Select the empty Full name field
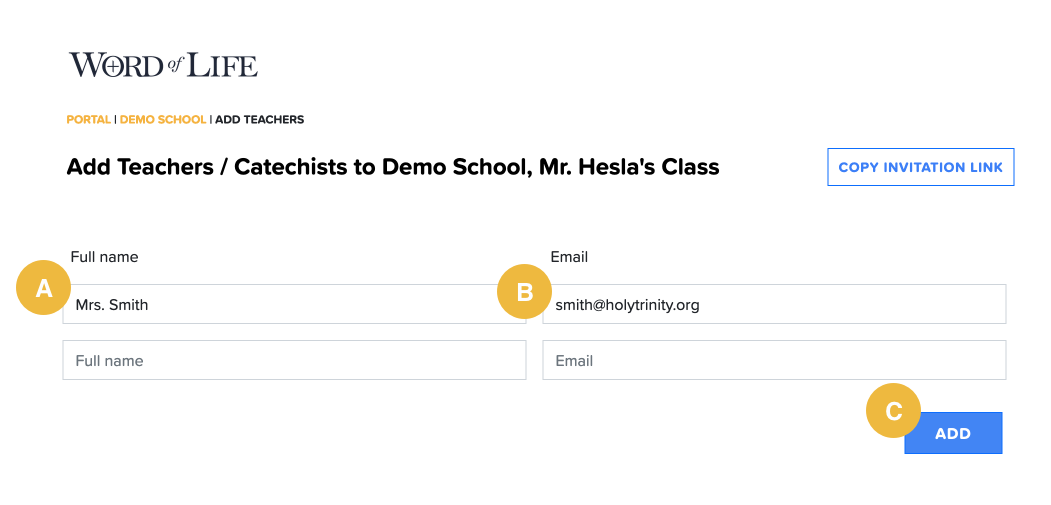The image size is (1051, 505). 294,360
